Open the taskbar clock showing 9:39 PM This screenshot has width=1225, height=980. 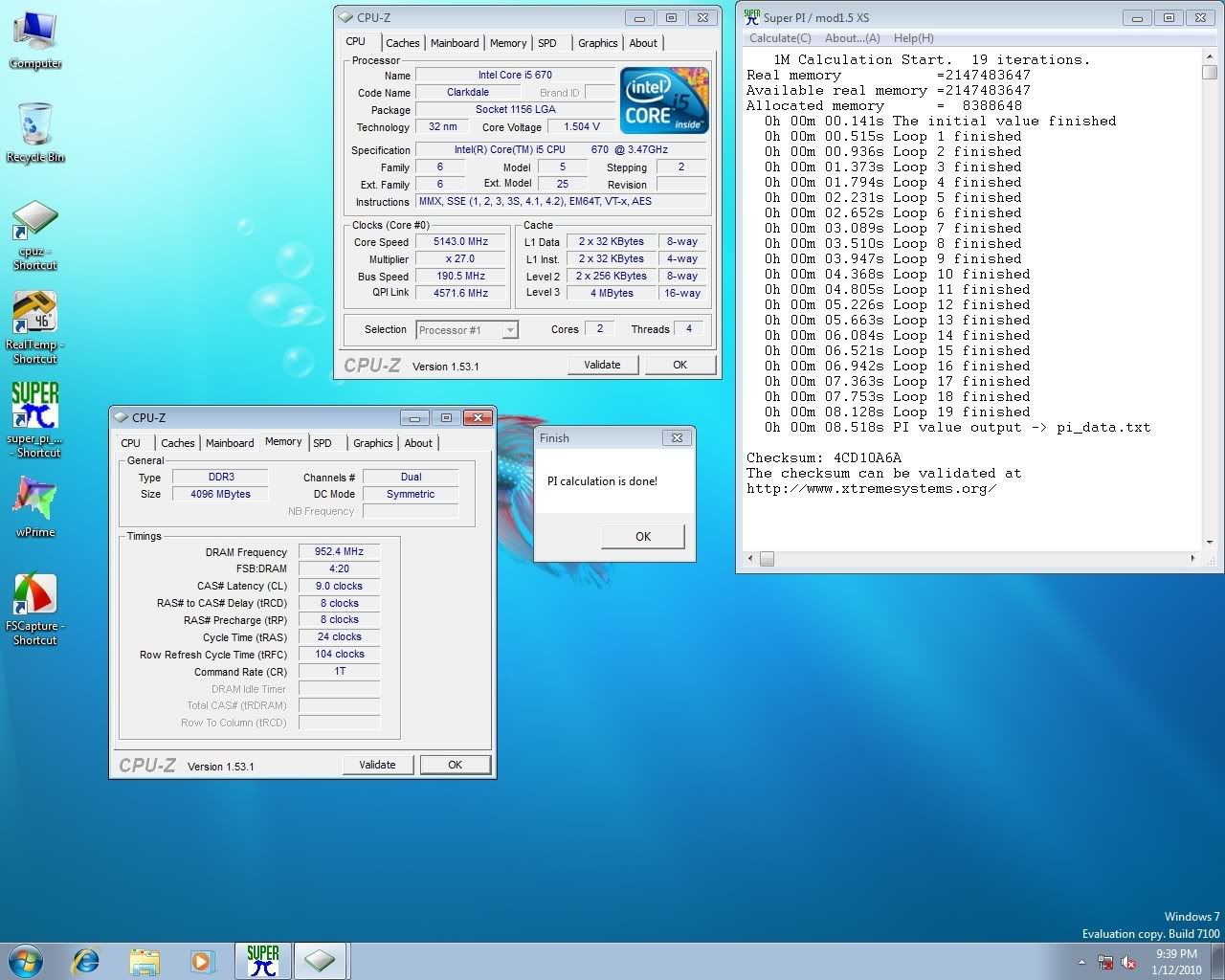click(x=1176, y=962)
